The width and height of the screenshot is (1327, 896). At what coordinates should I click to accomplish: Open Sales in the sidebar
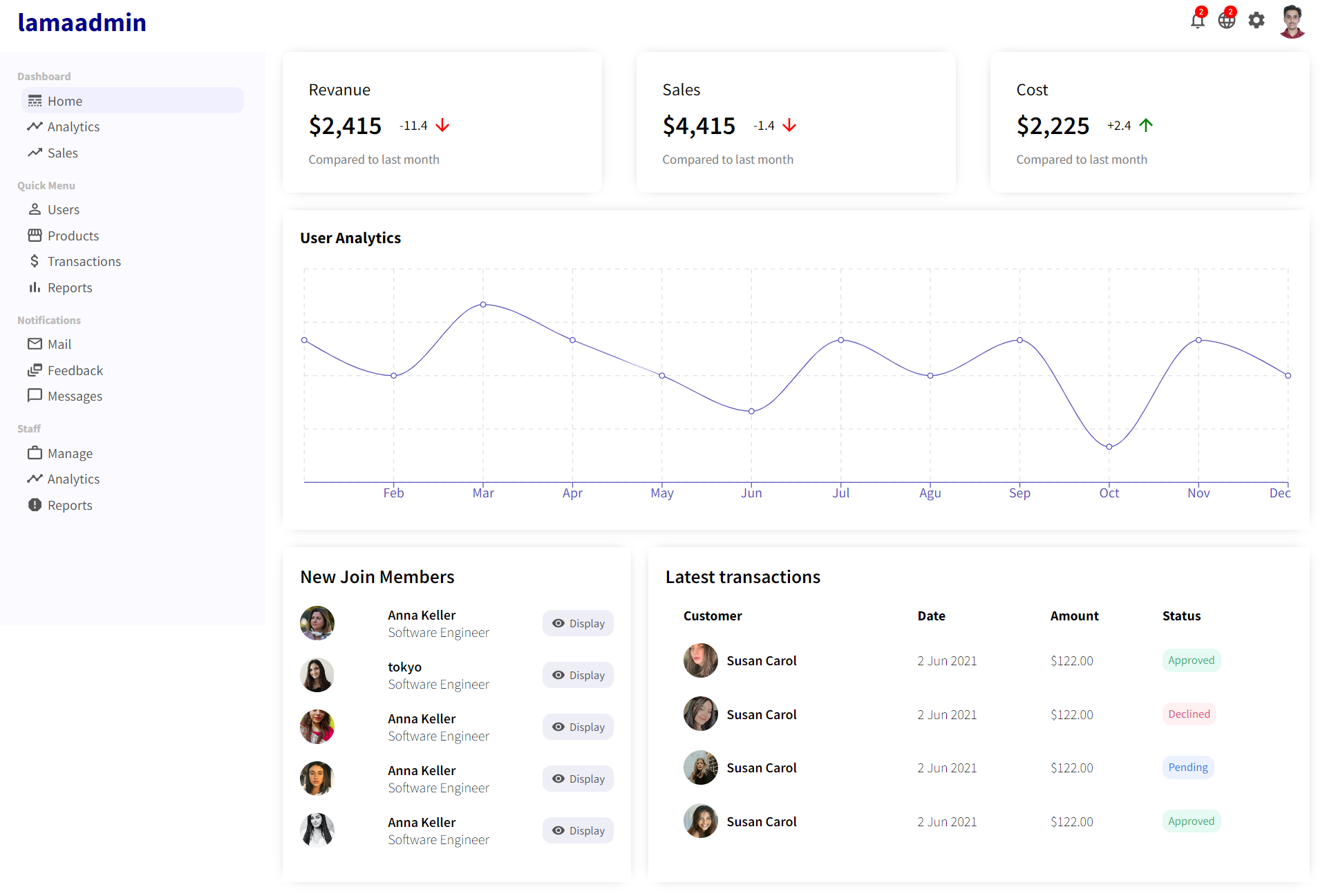[133, 153]
